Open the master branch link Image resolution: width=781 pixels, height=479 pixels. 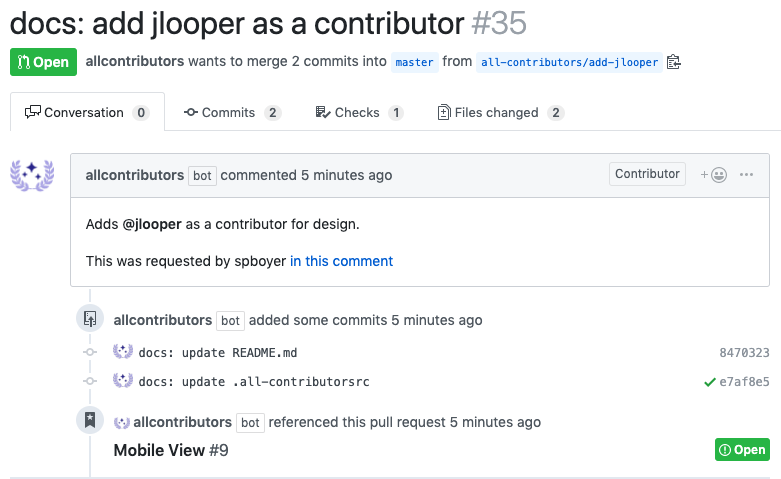[x=414, y=62]
